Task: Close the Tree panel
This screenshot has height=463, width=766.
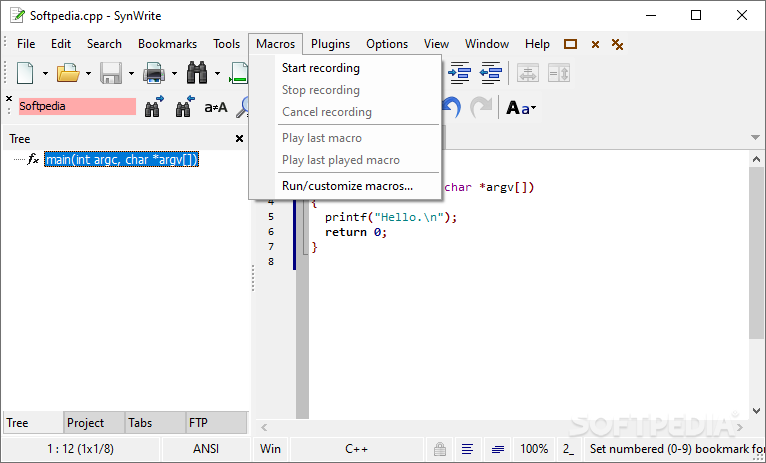Action: point(239,139)
